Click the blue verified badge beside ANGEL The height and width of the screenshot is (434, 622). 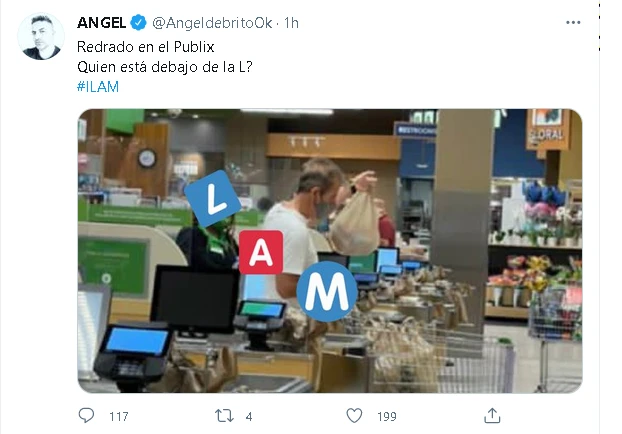(138, 23)
